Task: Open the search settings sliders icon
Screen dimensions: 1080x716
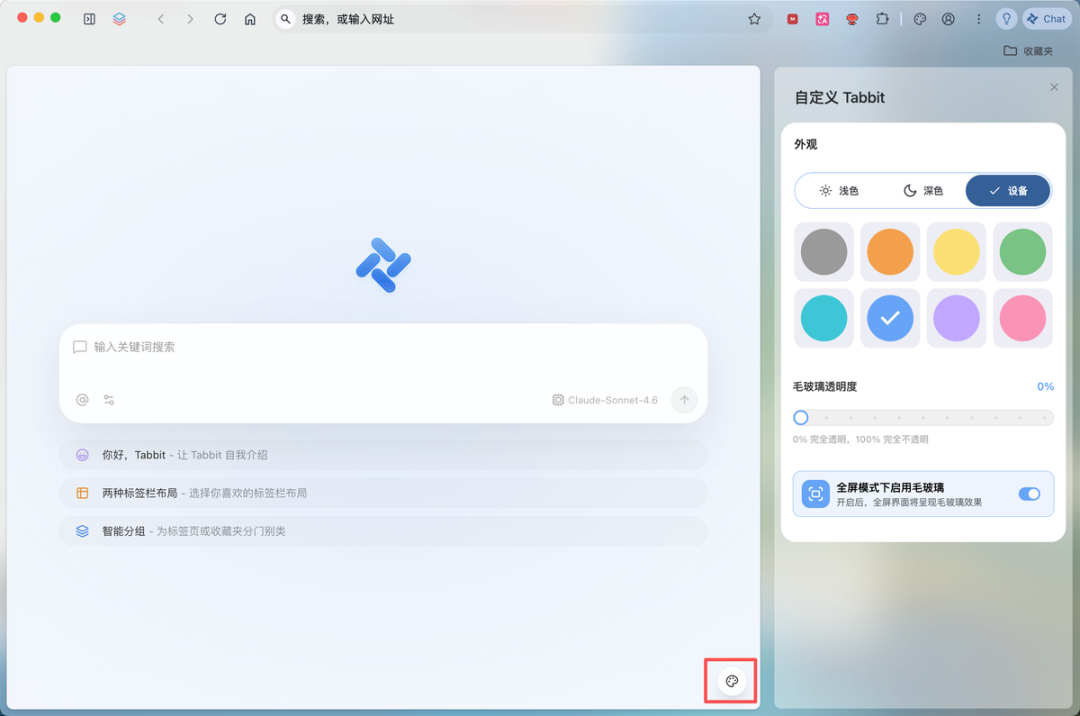Action: 109,400
